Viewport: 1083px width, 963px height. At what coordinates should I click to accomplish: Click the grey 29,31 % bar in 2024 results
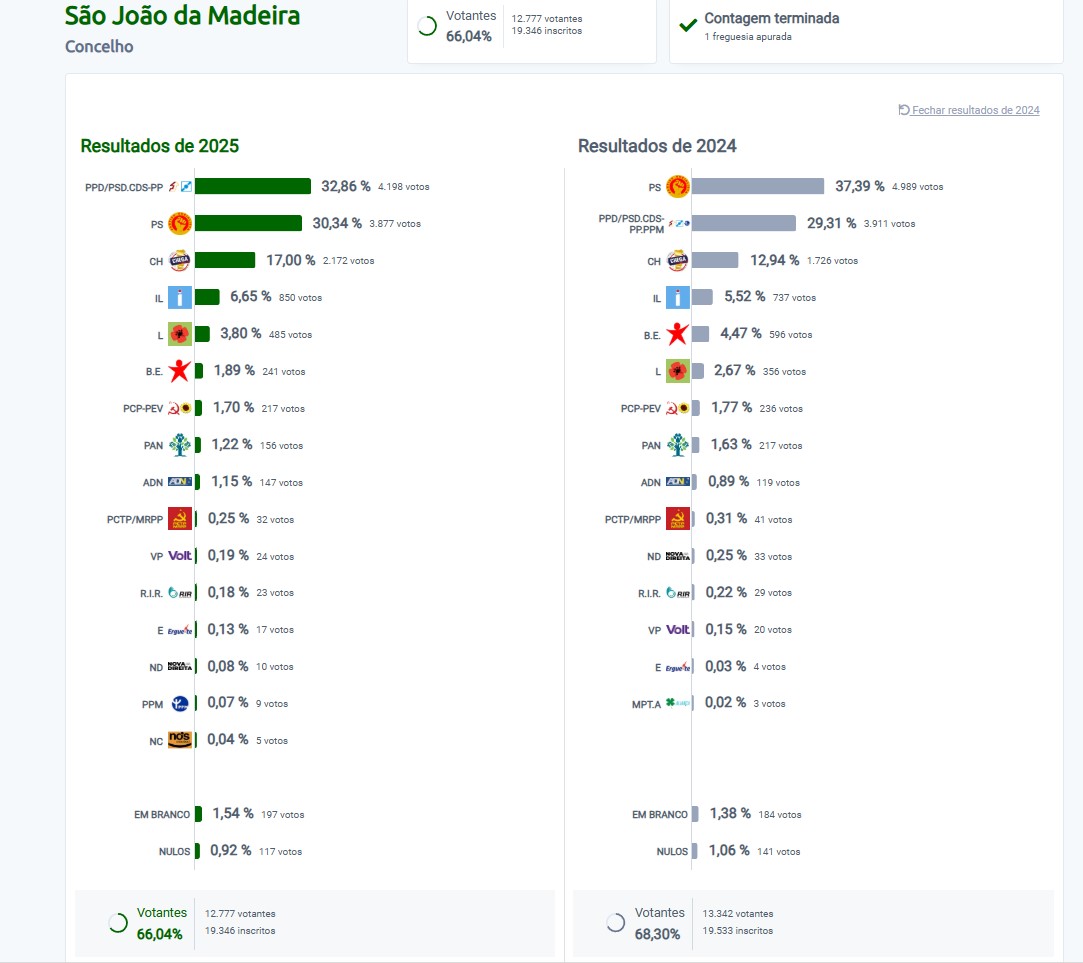[x=744, y=223]
